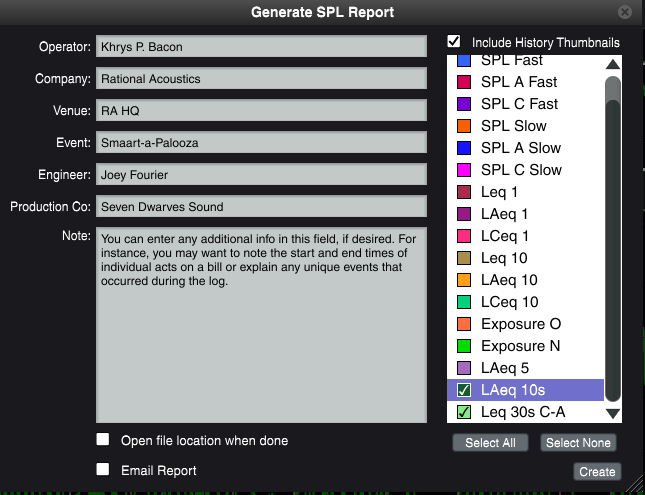Toggle the LAeq 10 checkbox swatch

(x=464, y=280)
